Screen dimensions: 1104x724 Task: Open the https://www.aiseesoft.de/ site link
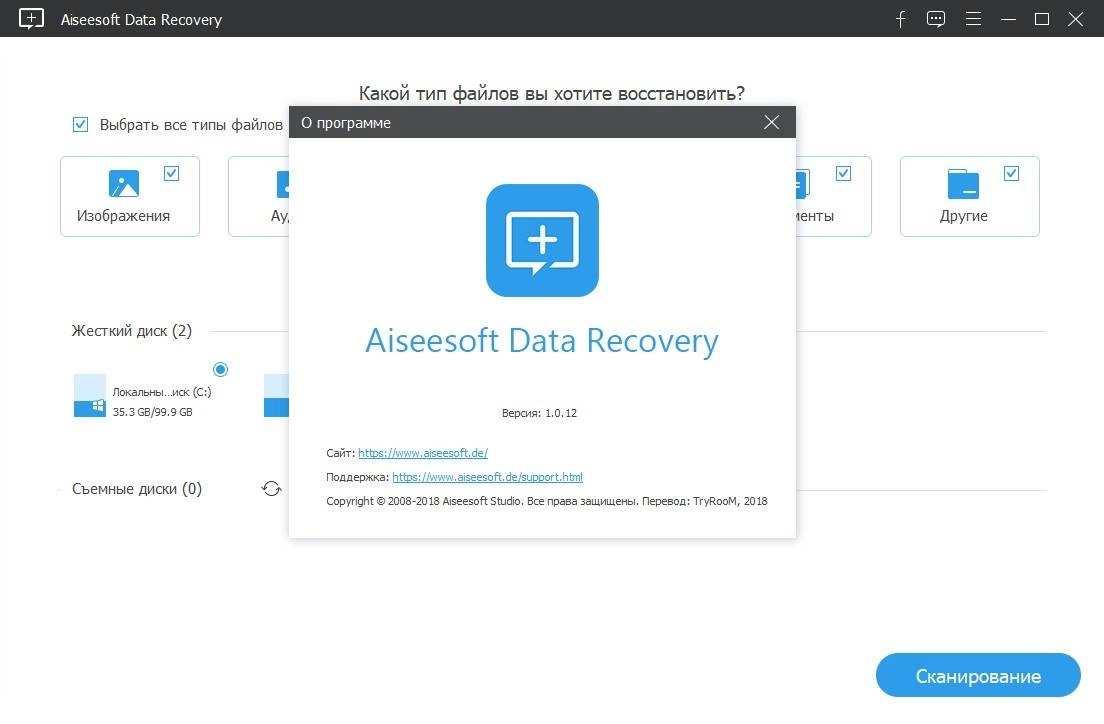click(x=422, y=453)
